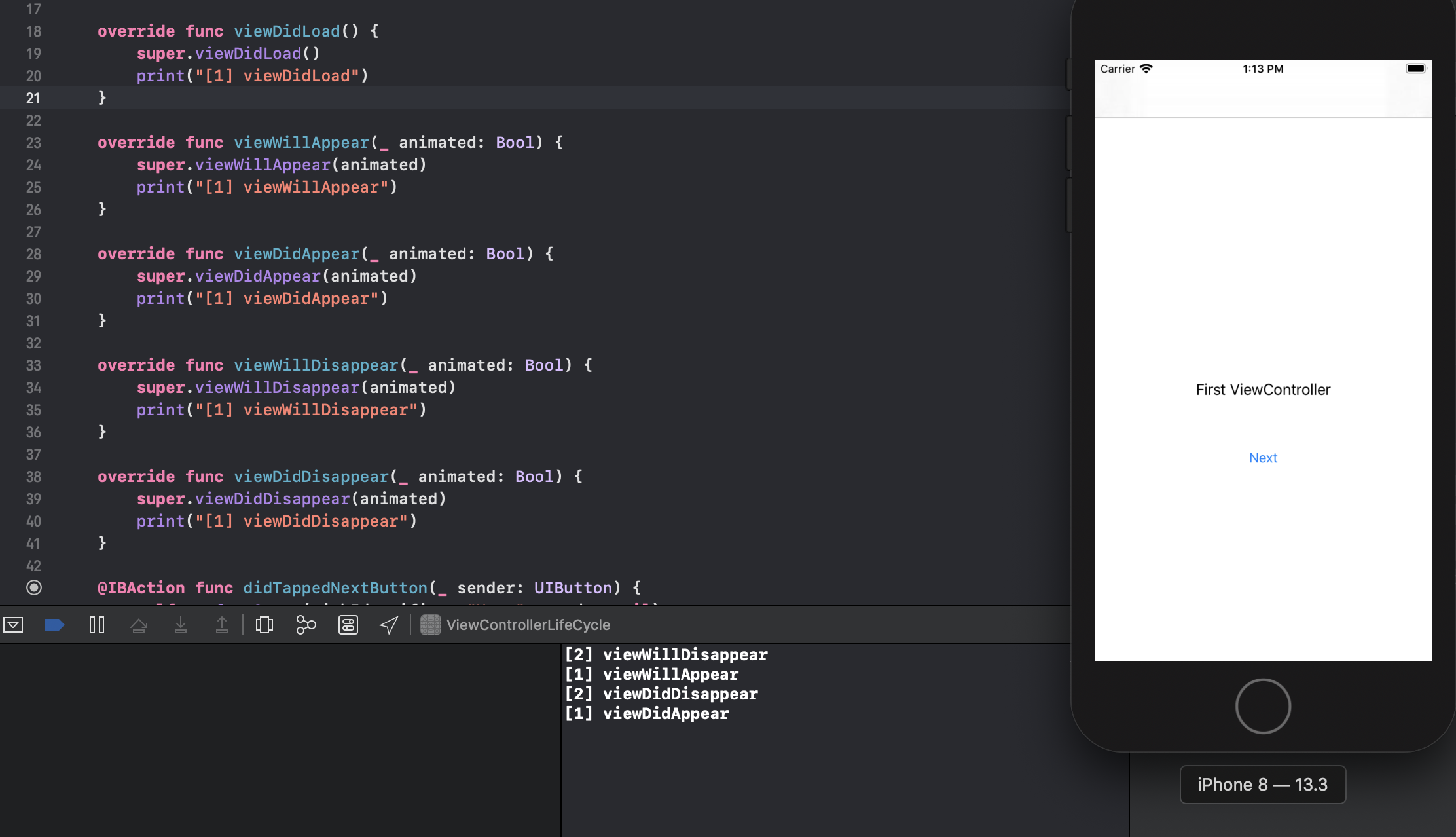
Task: Click the iPhone 8 — 13.3 device label
Action: (1262, 785)
